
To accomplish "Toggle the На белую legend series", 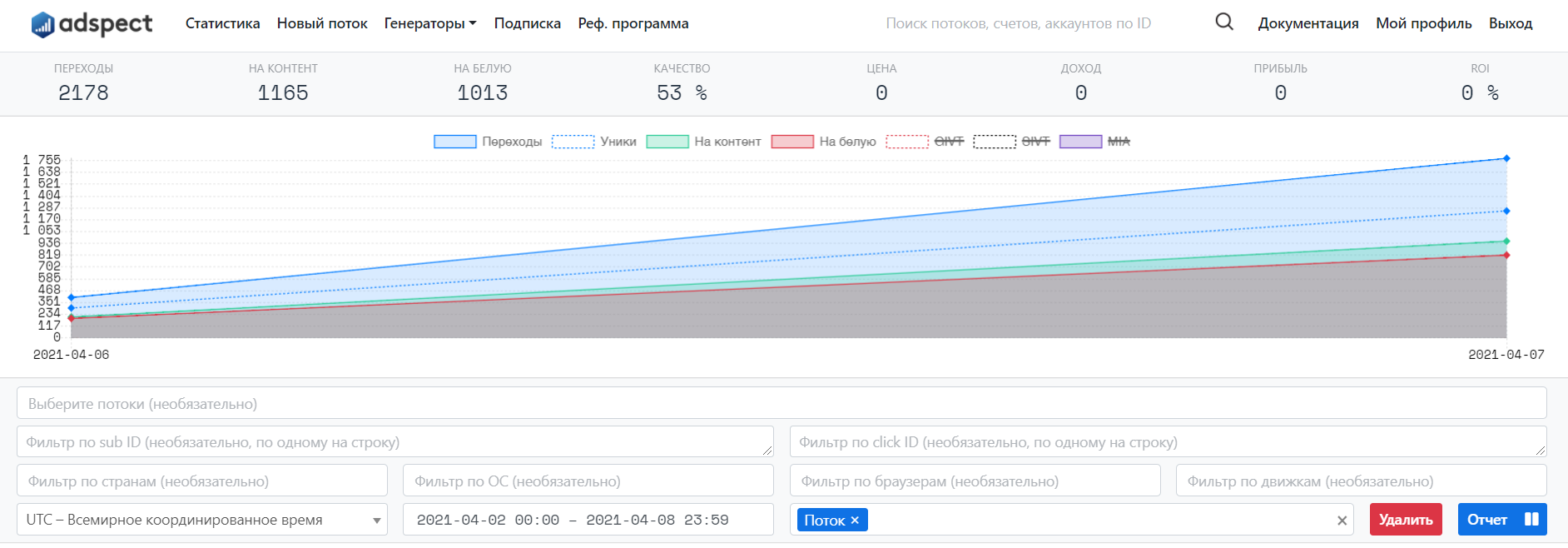I will coord(824,142).
